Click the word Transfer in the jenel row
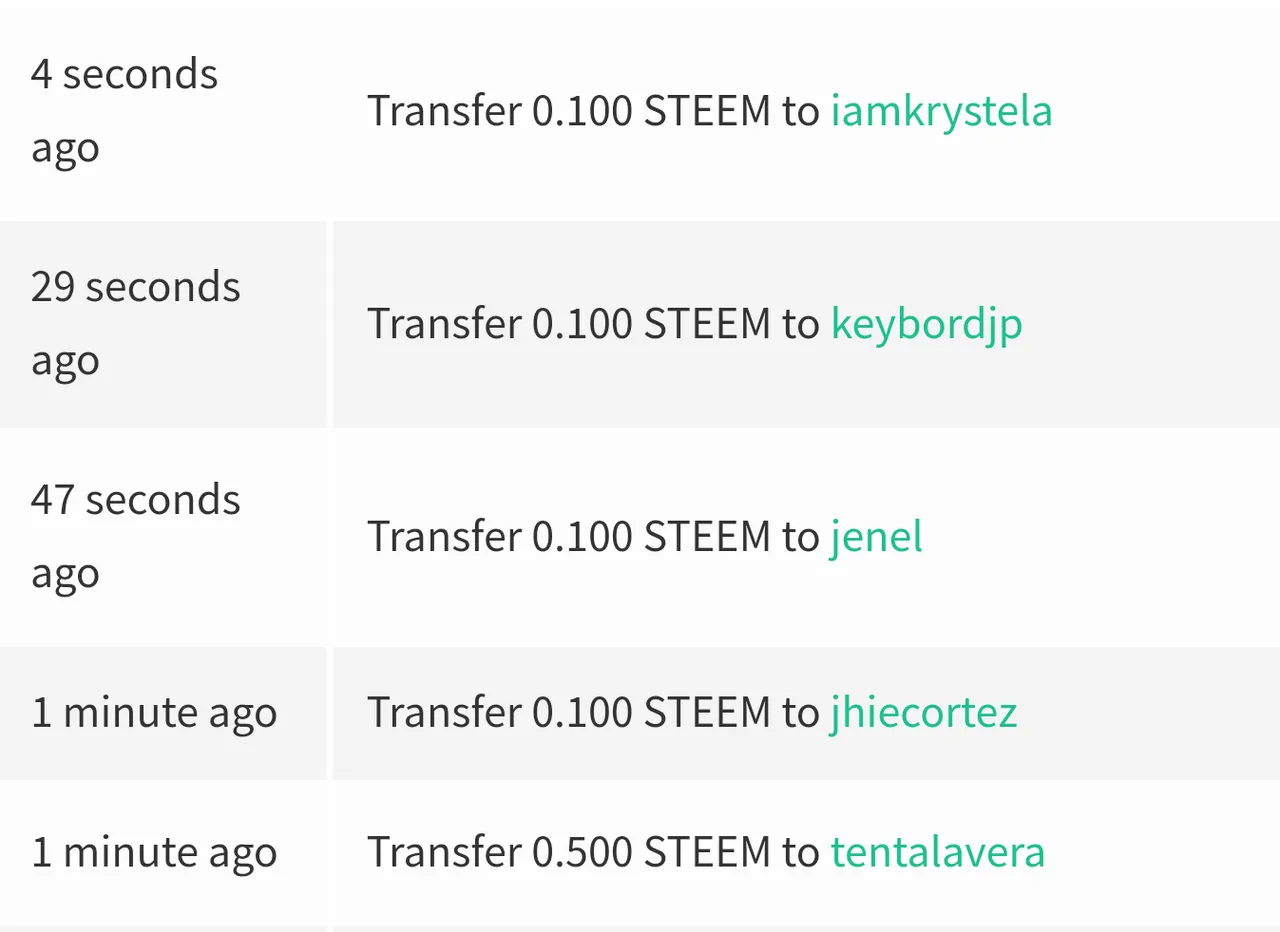 click(x=444, y=536)
